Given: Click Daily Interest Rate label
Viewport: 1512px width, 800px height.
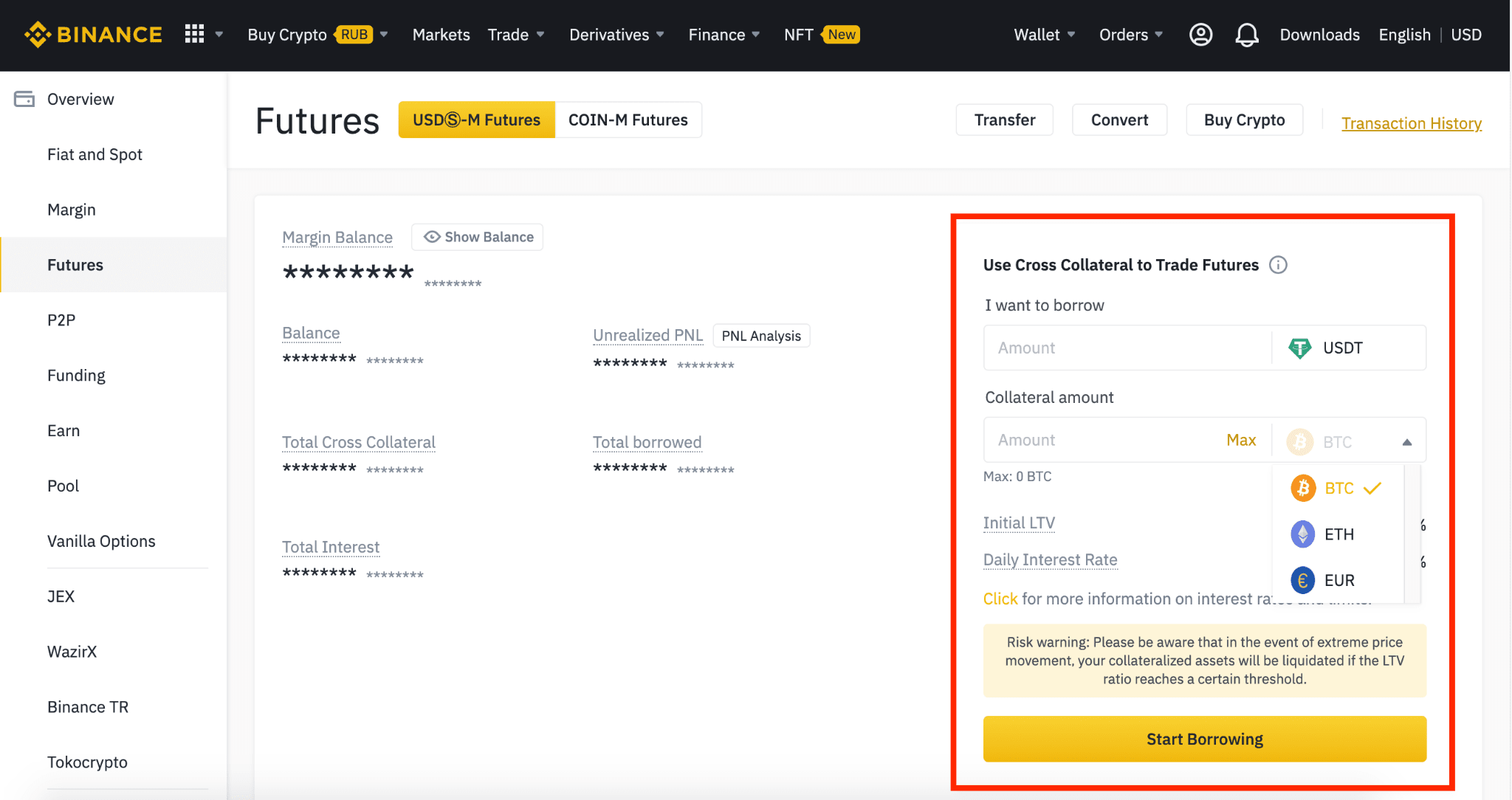Looking at the screenshot, I should (x=1050, y=559).
